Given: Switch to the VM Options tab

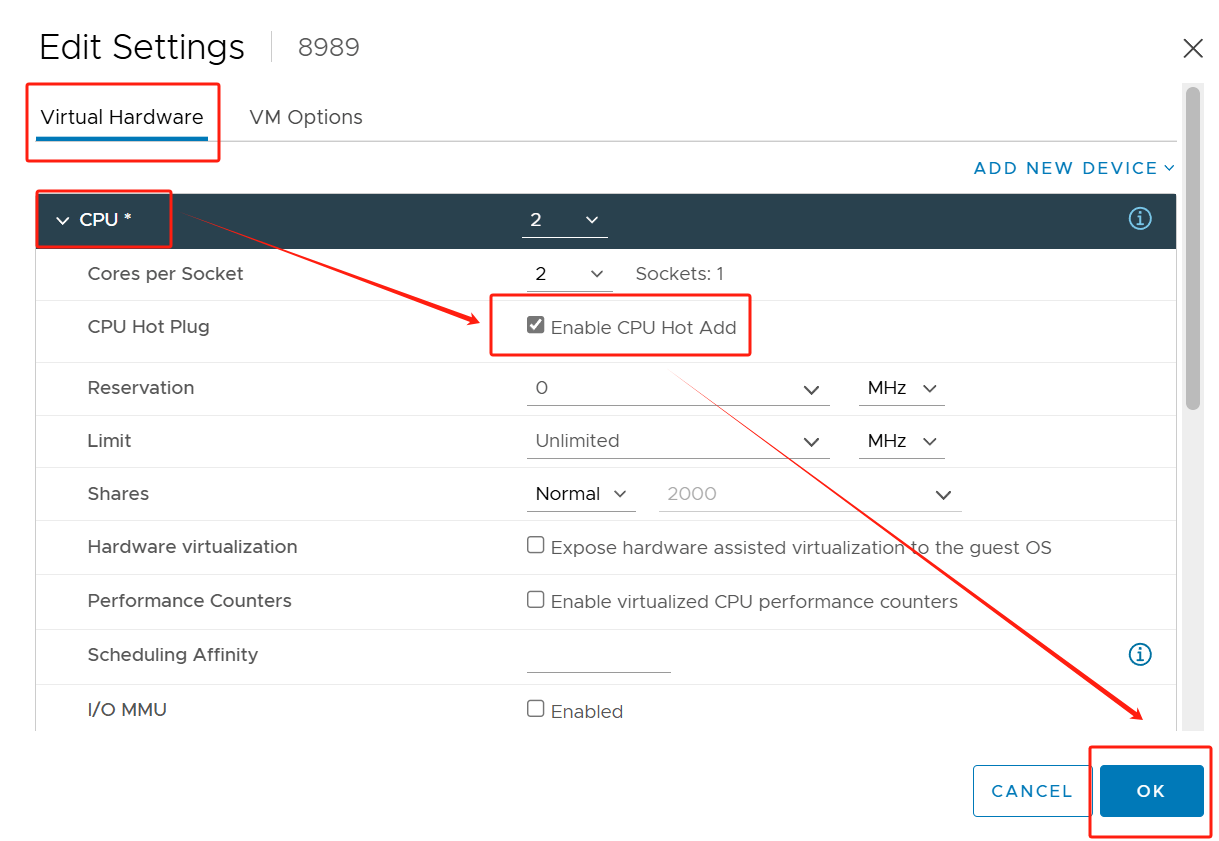Looking at the screenshot, I should click(x=305, y=117).
